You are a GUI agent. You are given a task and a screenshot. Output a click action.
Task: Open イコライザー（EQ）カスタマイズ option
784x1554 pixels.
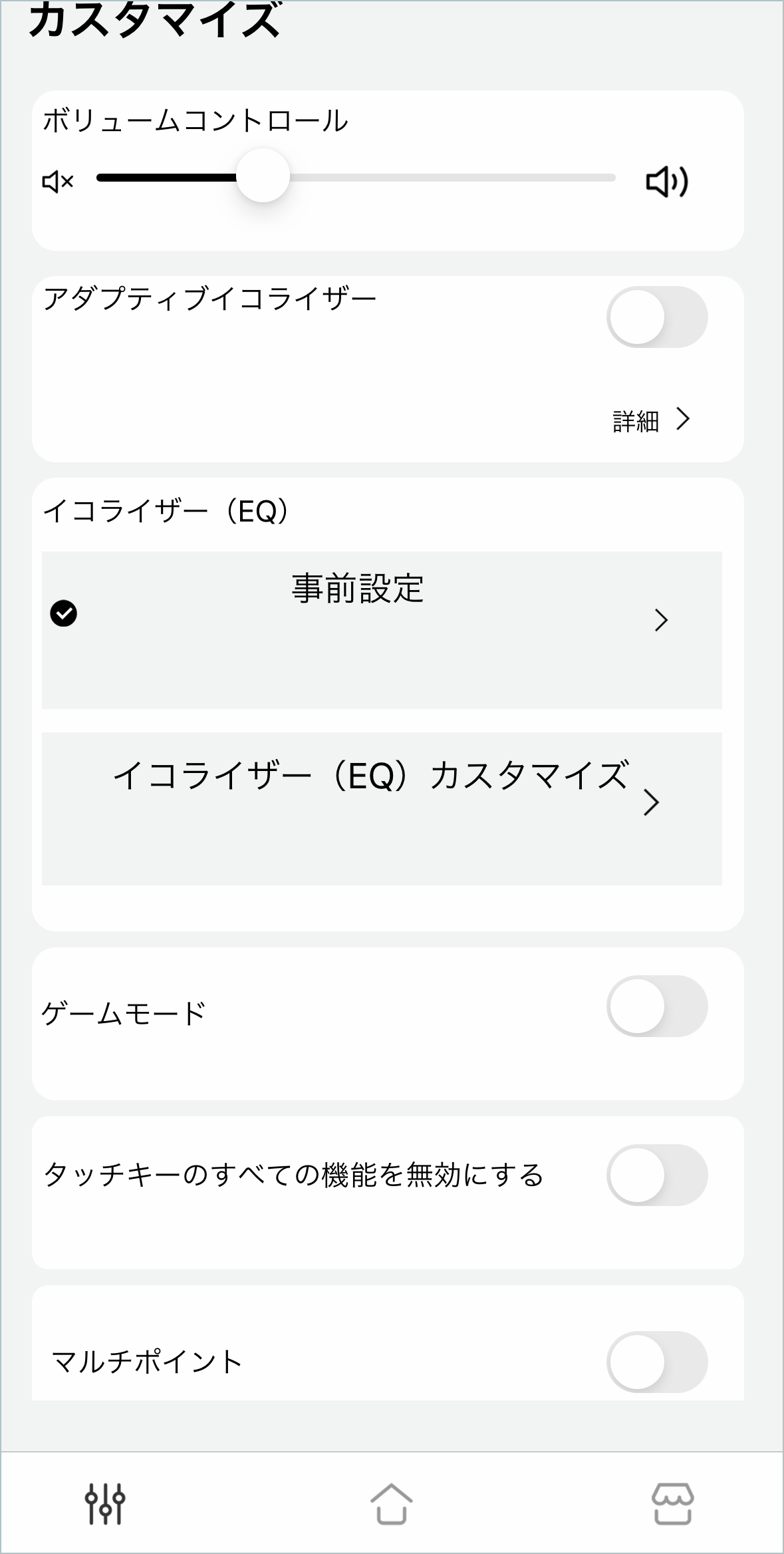click(370, 776)
